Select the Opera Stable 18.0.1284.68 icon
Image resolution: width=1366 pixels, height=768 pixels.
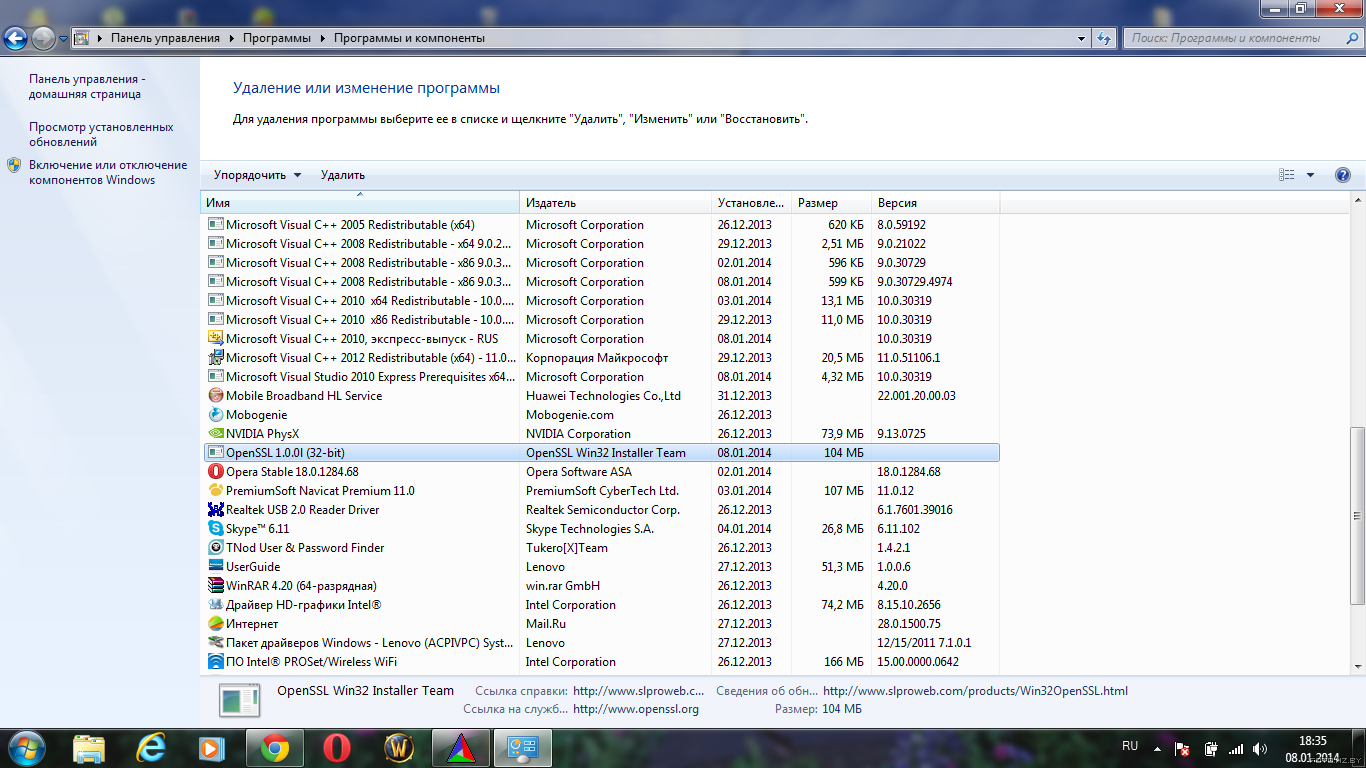click(x=215, y=471)
